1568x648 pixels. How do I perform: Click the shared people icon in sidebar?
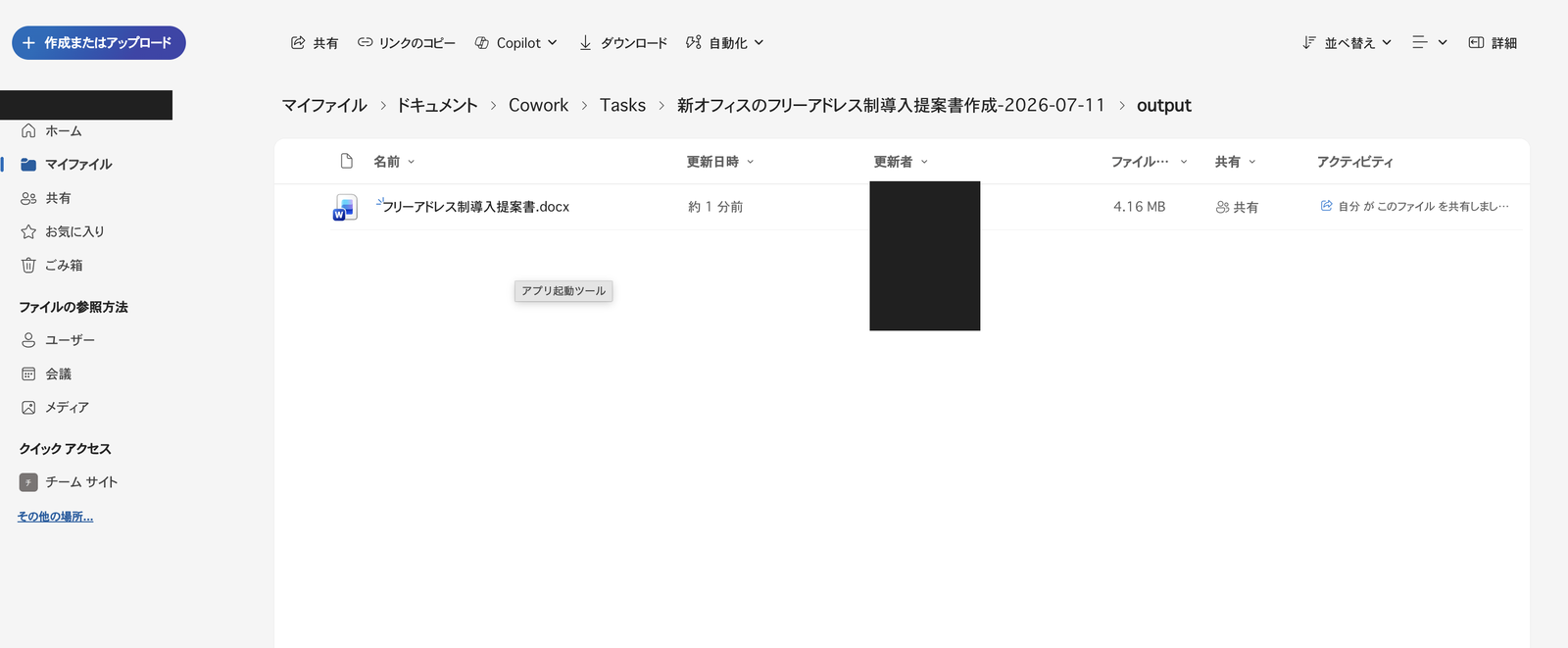(x=28, y=198)
